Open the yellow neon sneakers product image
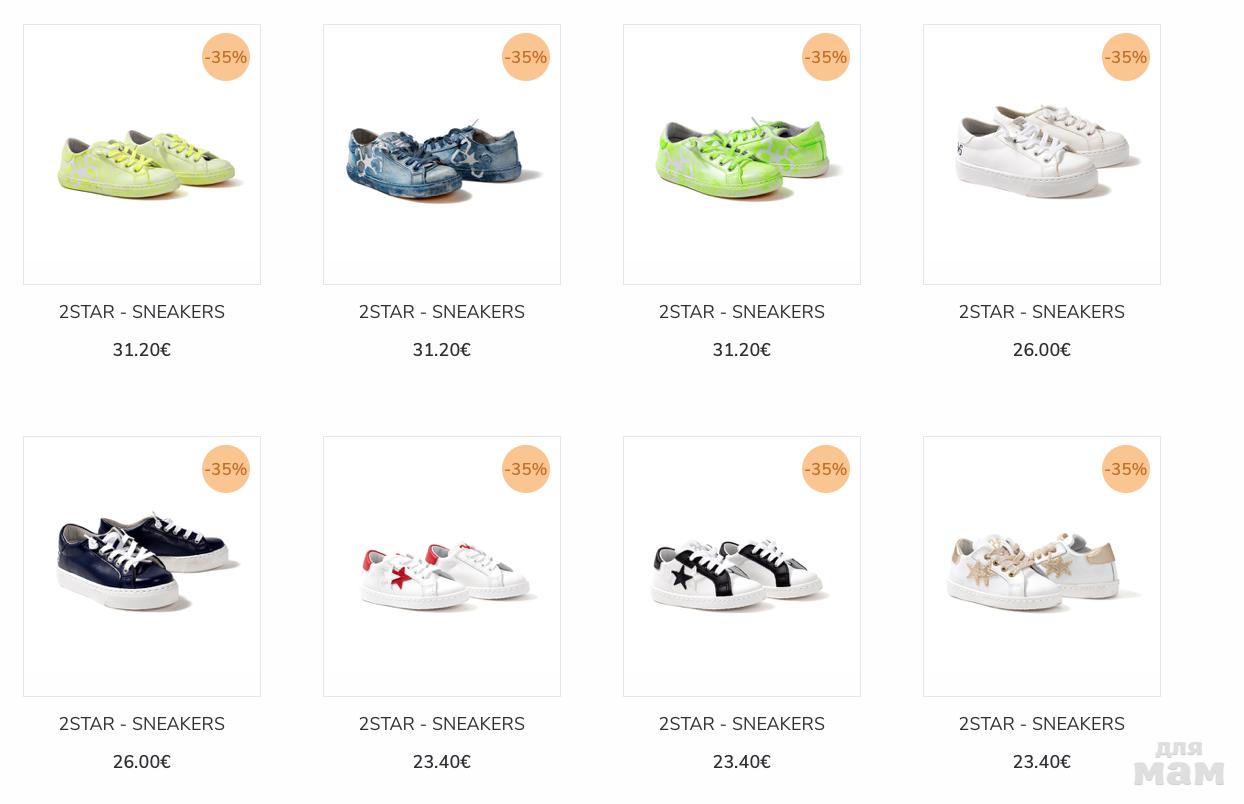The width and height of the screenshot is (1244, 804). click(142, 155)
